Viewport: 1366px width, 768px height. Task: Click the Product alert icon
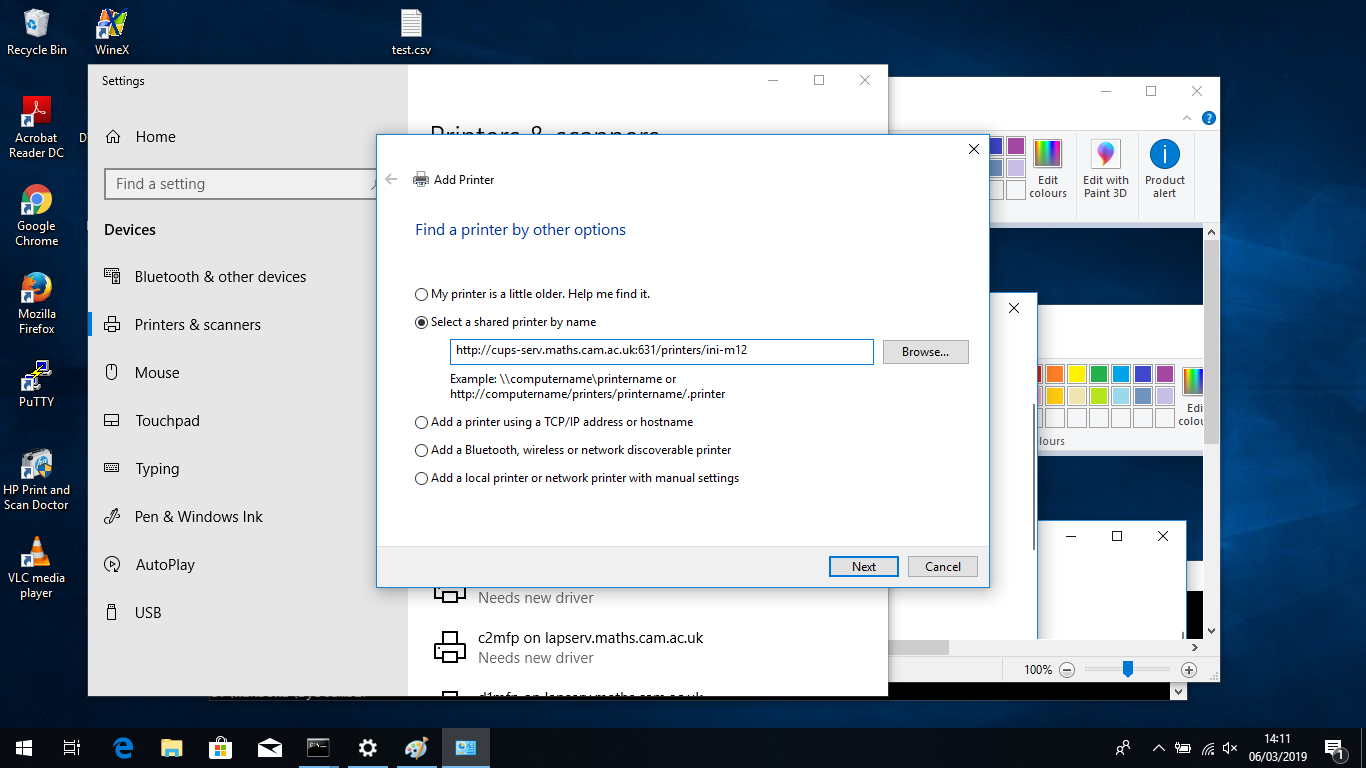click(1165, 168)
